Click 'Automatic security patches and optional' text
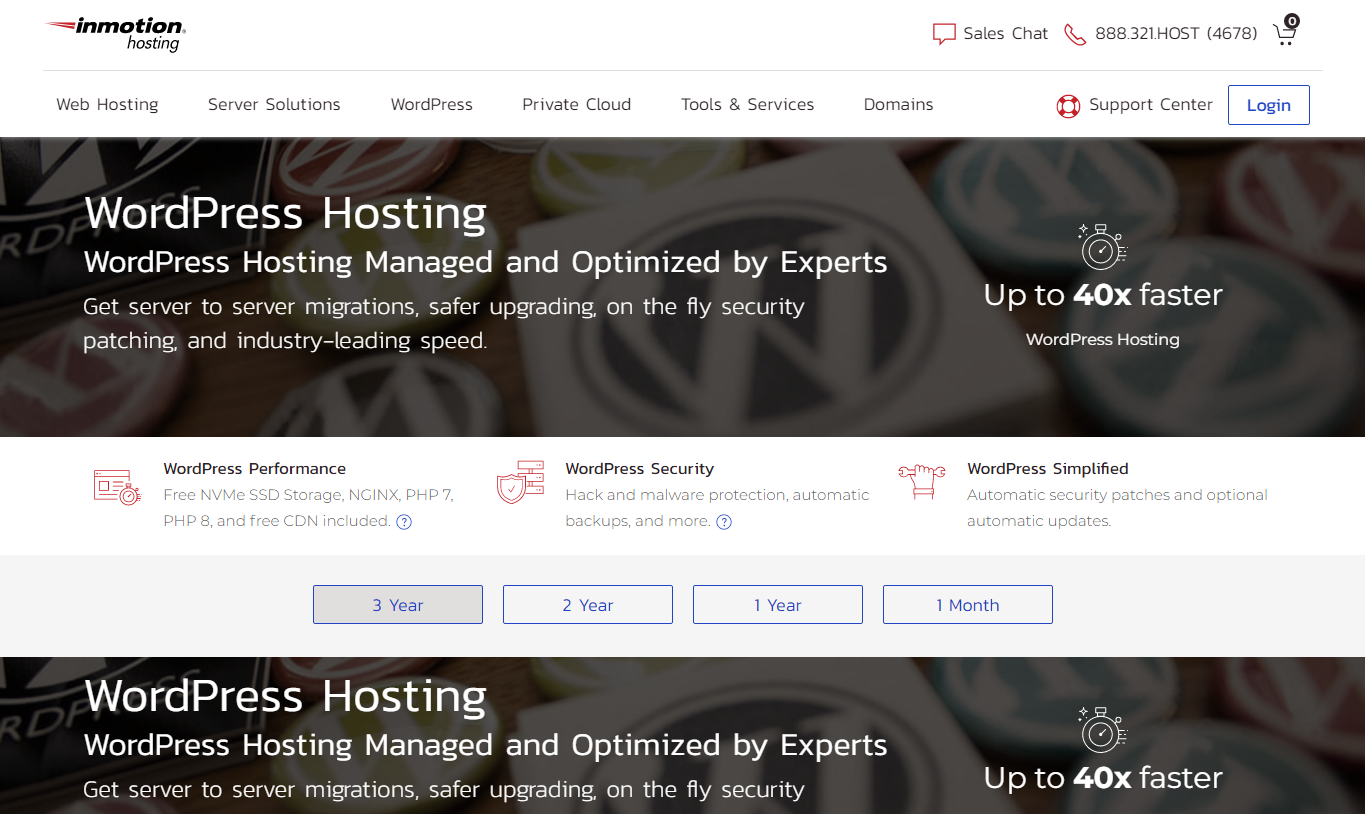The width and height of the screenshot is (1365, 814). (1117, 495)
